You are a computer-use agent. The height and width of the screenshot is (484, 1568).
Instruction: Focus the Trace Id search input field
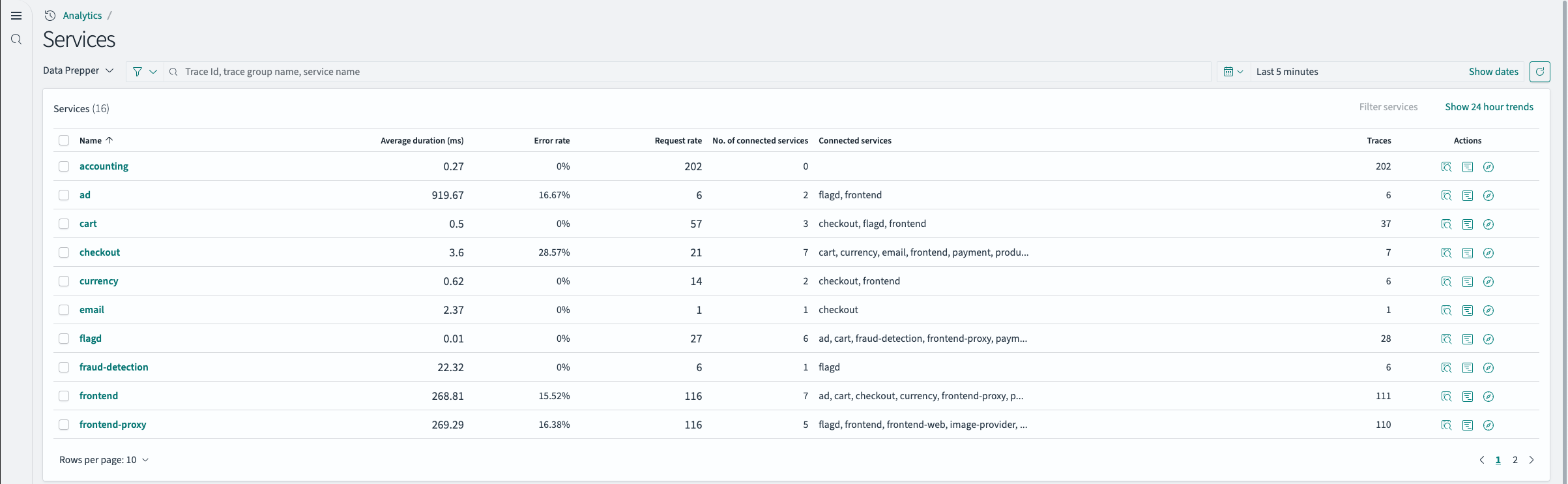(x=691, y=72)
